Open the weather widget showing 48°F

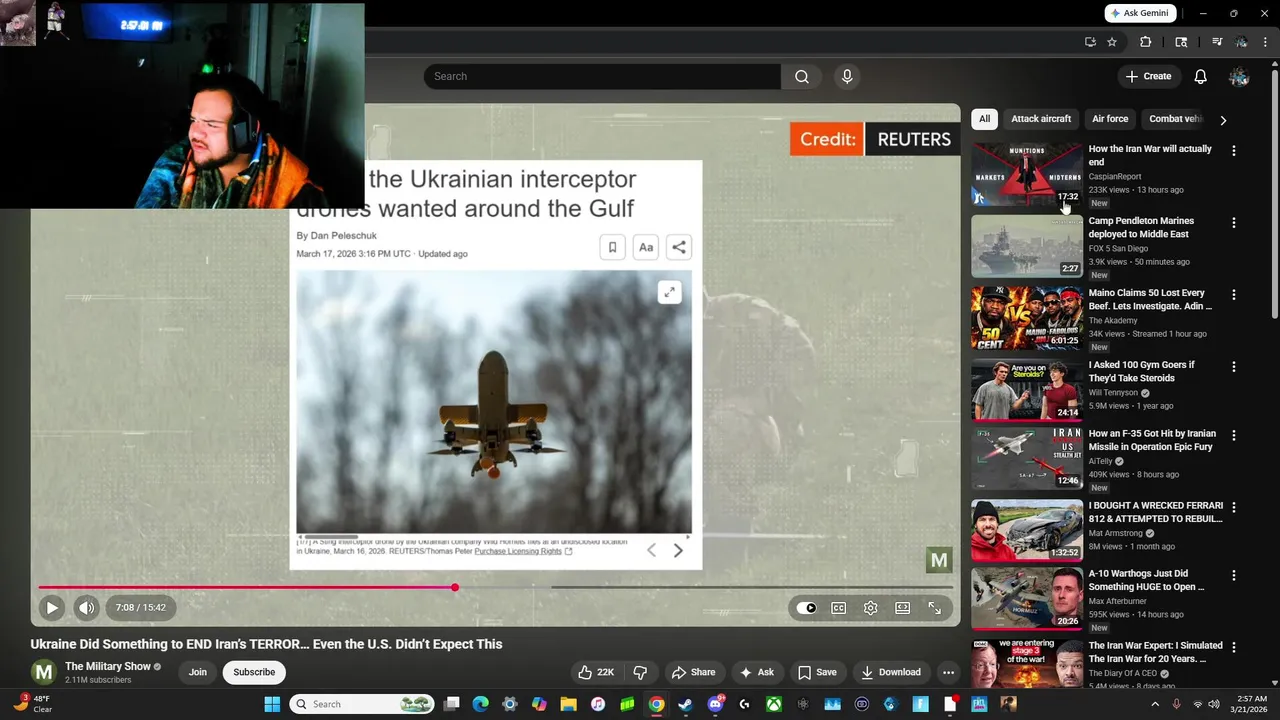(x=32, y=704)
